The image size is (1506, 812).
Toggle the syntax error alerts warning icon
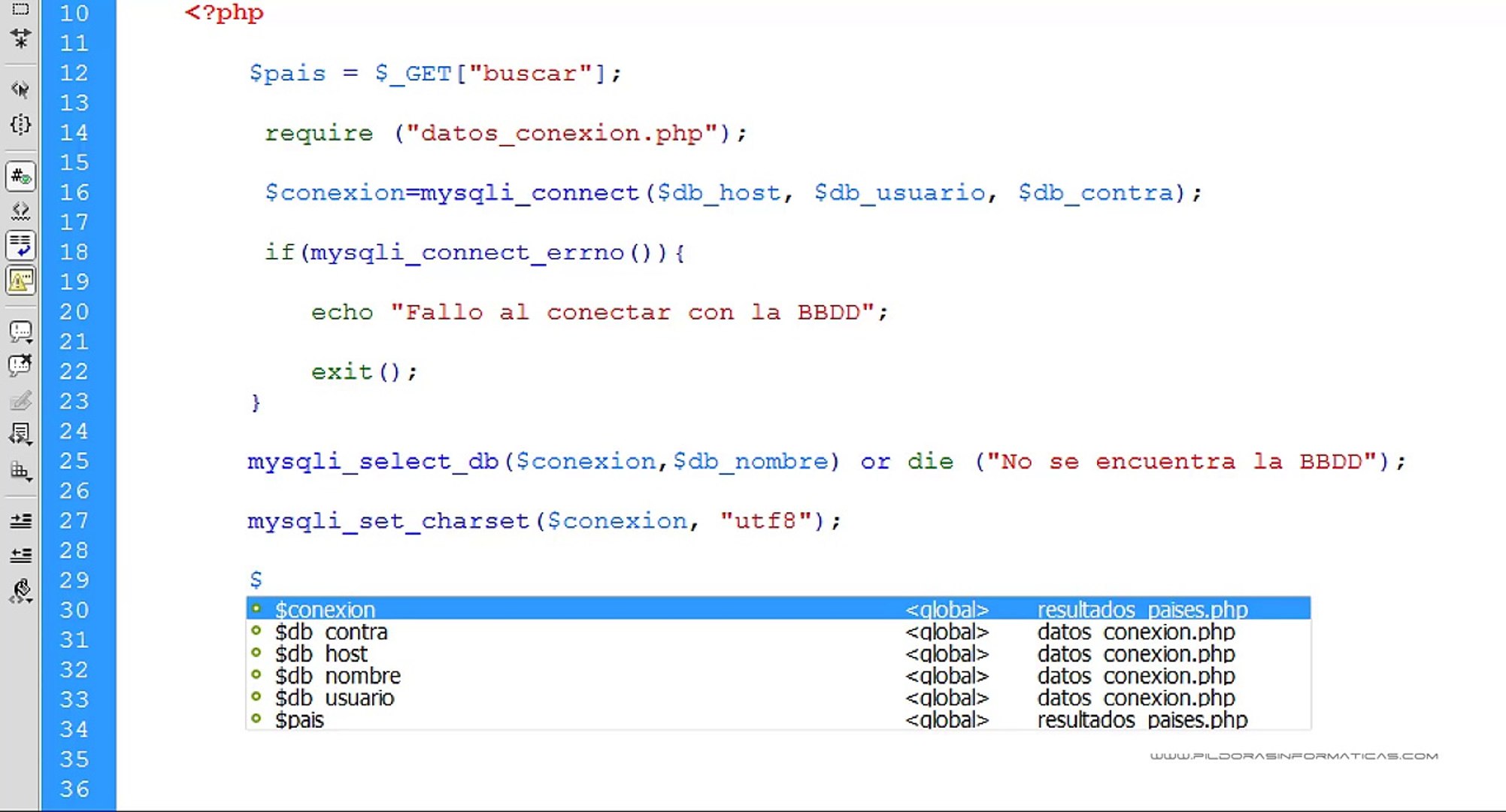click(20, 281)
